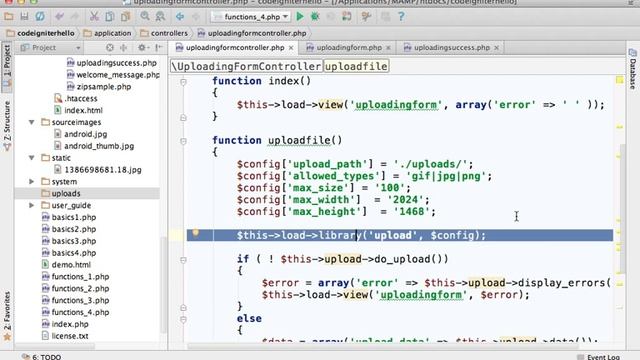Select functions_3.php in project tree
The height and width of the screenshot is (360, 640).
click(80, 300)
